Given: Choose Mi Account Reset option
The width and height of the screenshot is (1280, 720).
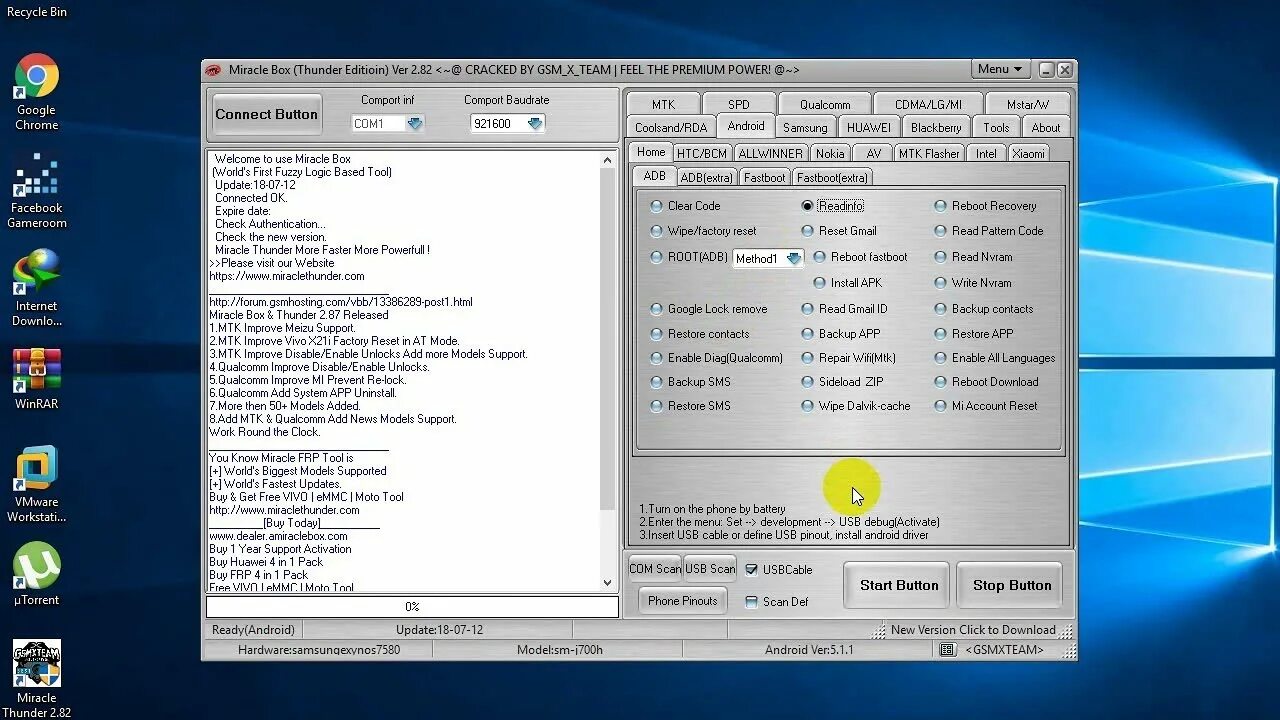Looking at the screenshot, I should [x=986, y=406].
